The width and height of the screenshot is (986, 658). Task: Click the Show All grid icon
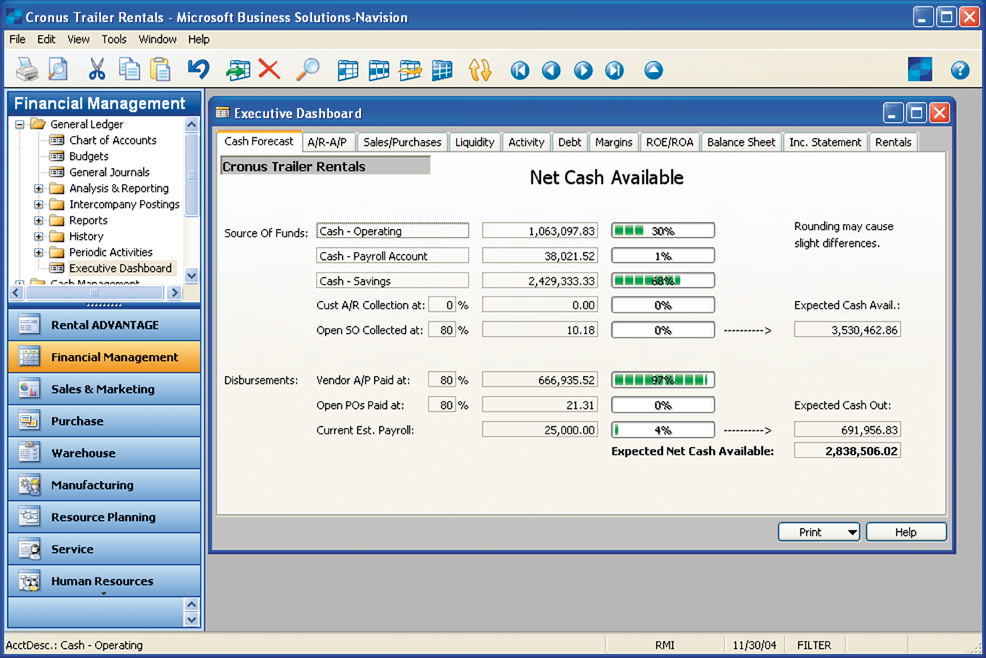[442, 70]
